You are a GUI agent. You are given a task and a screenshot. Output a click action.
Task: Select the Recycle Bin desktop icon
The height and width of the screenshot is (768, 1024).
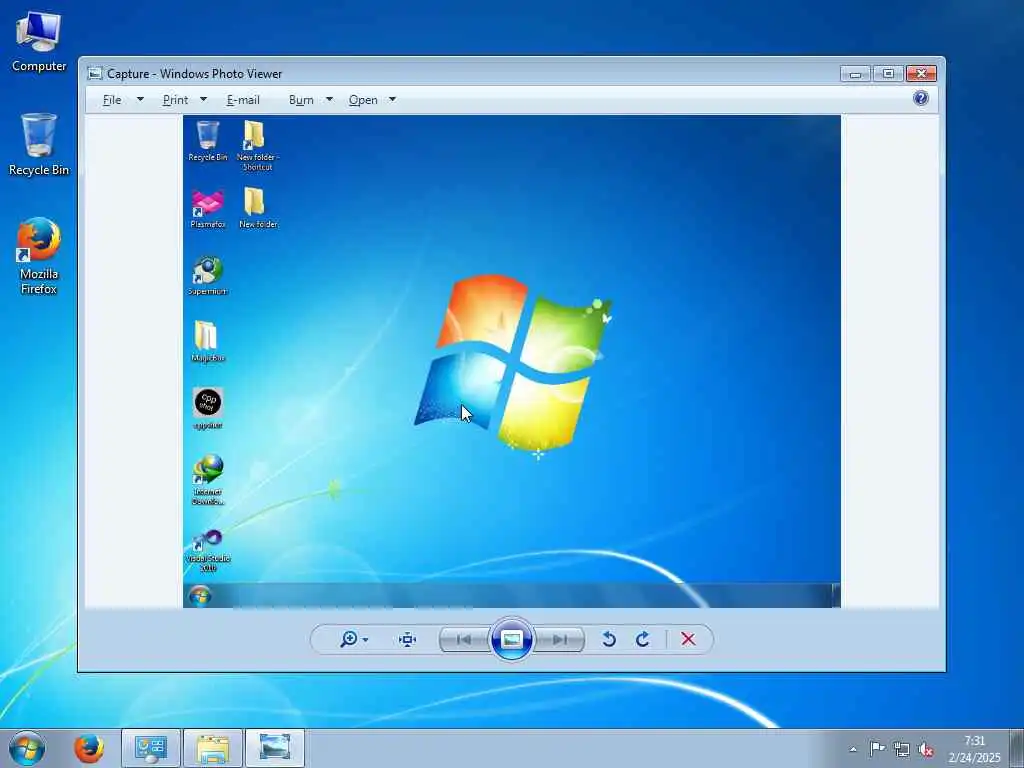point(39,144)
